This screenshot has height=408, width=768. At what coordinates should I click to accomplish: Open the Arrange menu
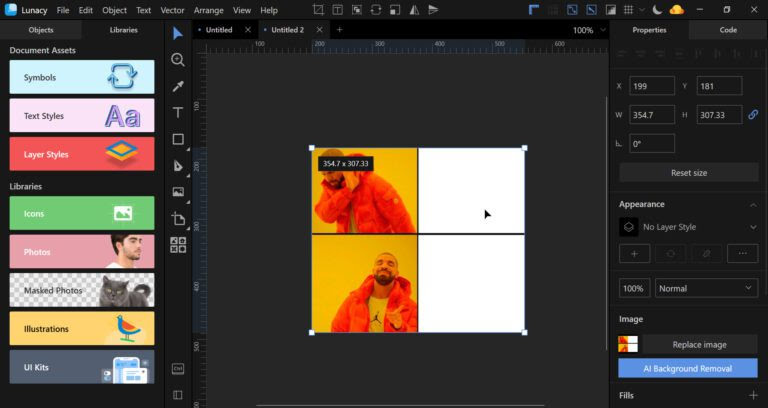point(209,10)
